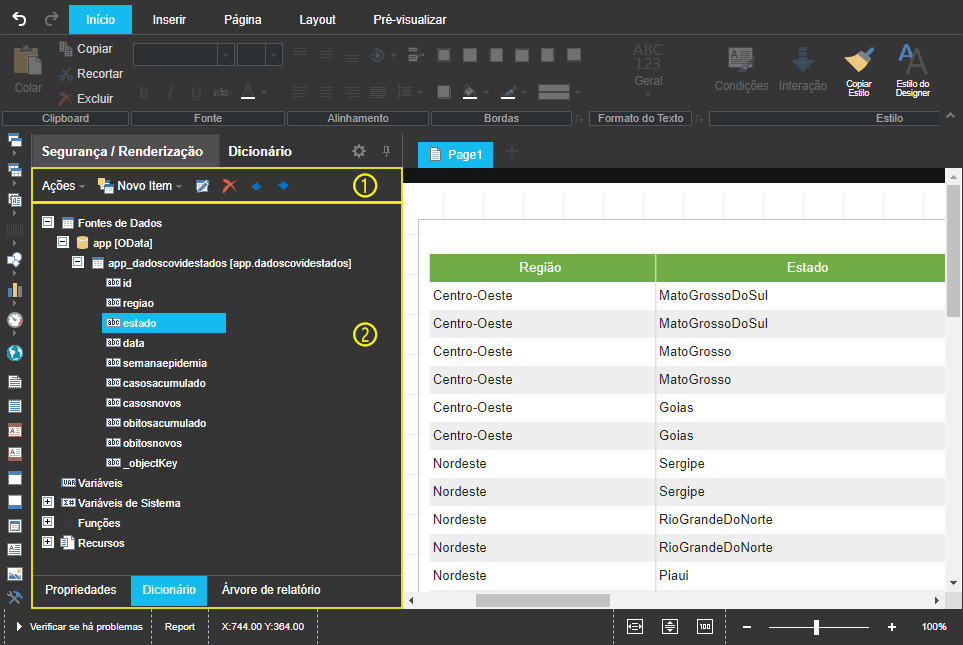The image size is (963, 645).
Task: Click the Undo arrow icon
Action: [19, 19]
